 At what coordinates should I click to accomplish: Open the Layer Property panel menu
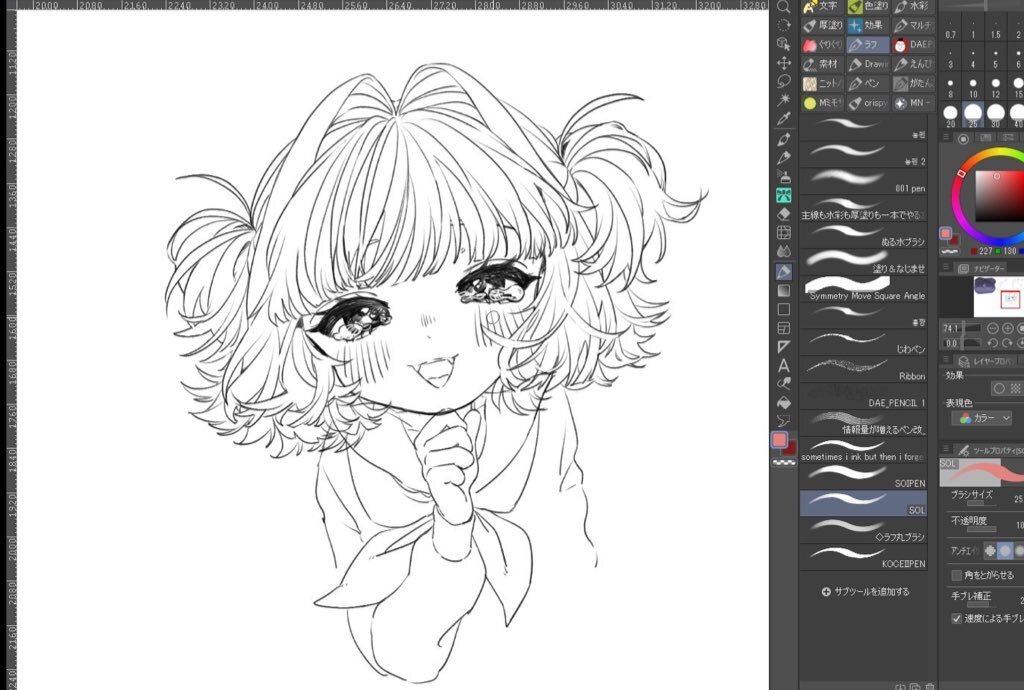click(944, 360)
